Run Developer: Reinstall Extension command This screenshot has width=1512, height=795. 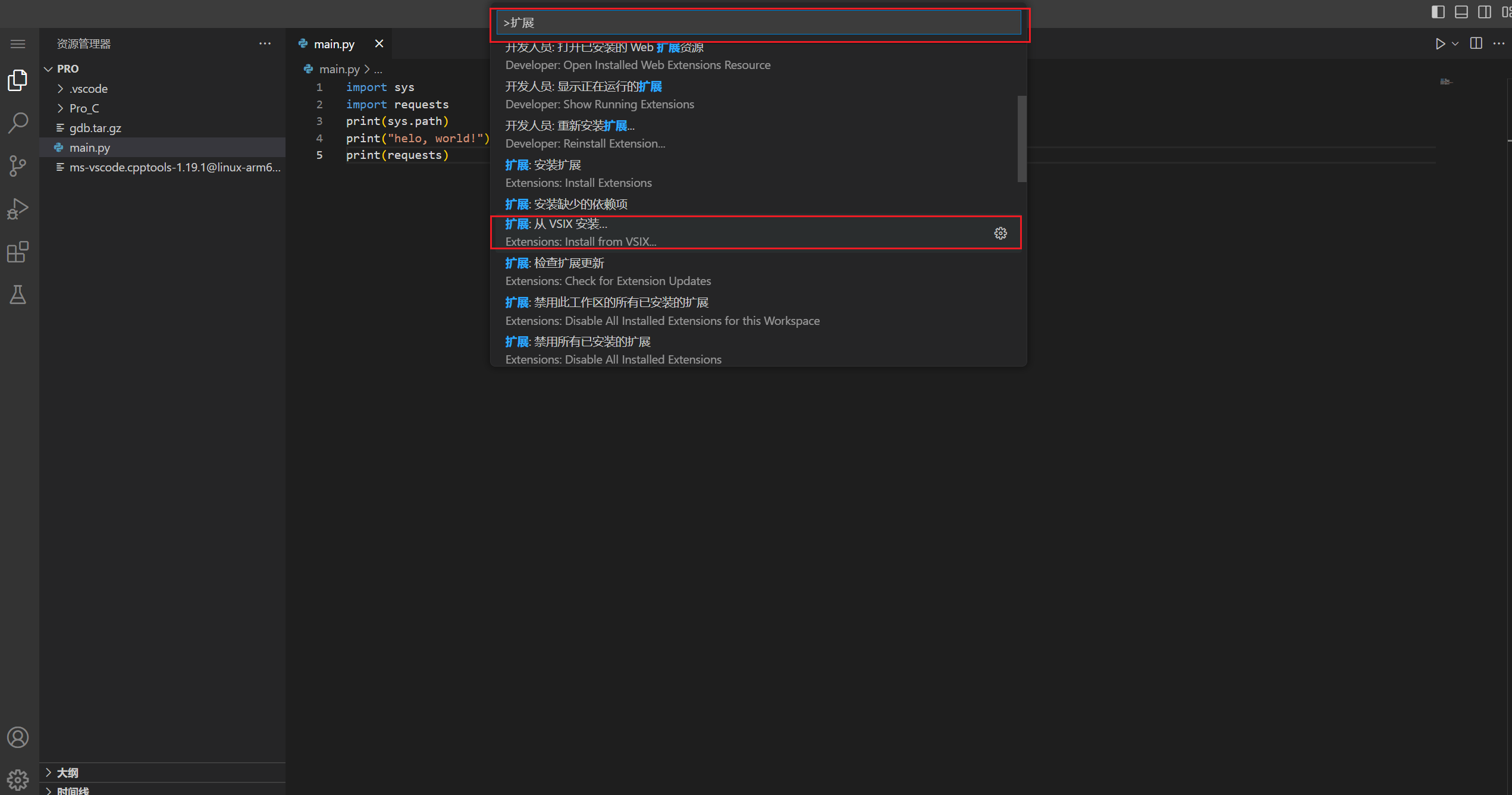(754, 134)
